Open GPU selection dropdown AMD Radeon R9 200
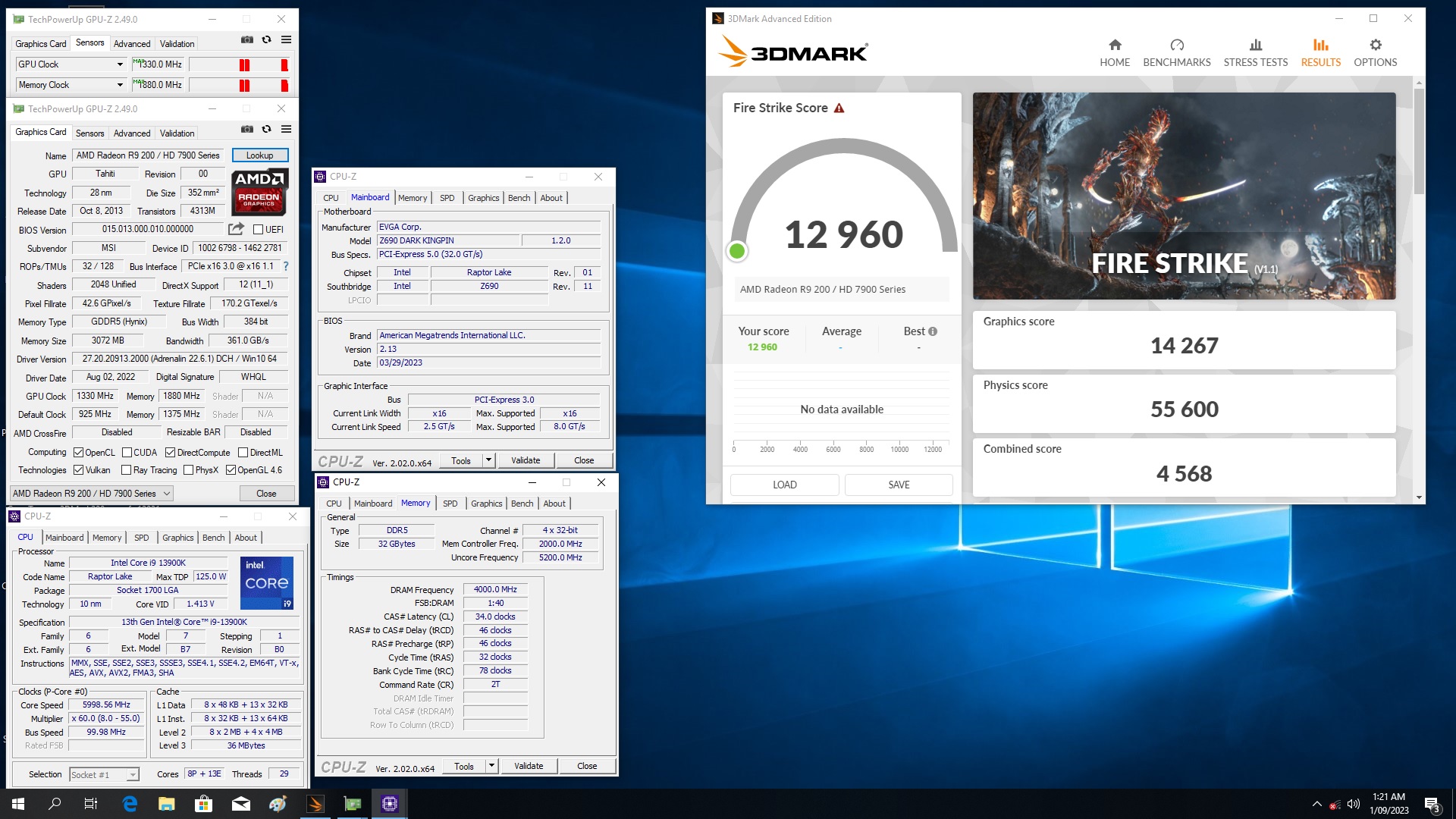This screenshot has height=819, width=1456. pos(92,494)
